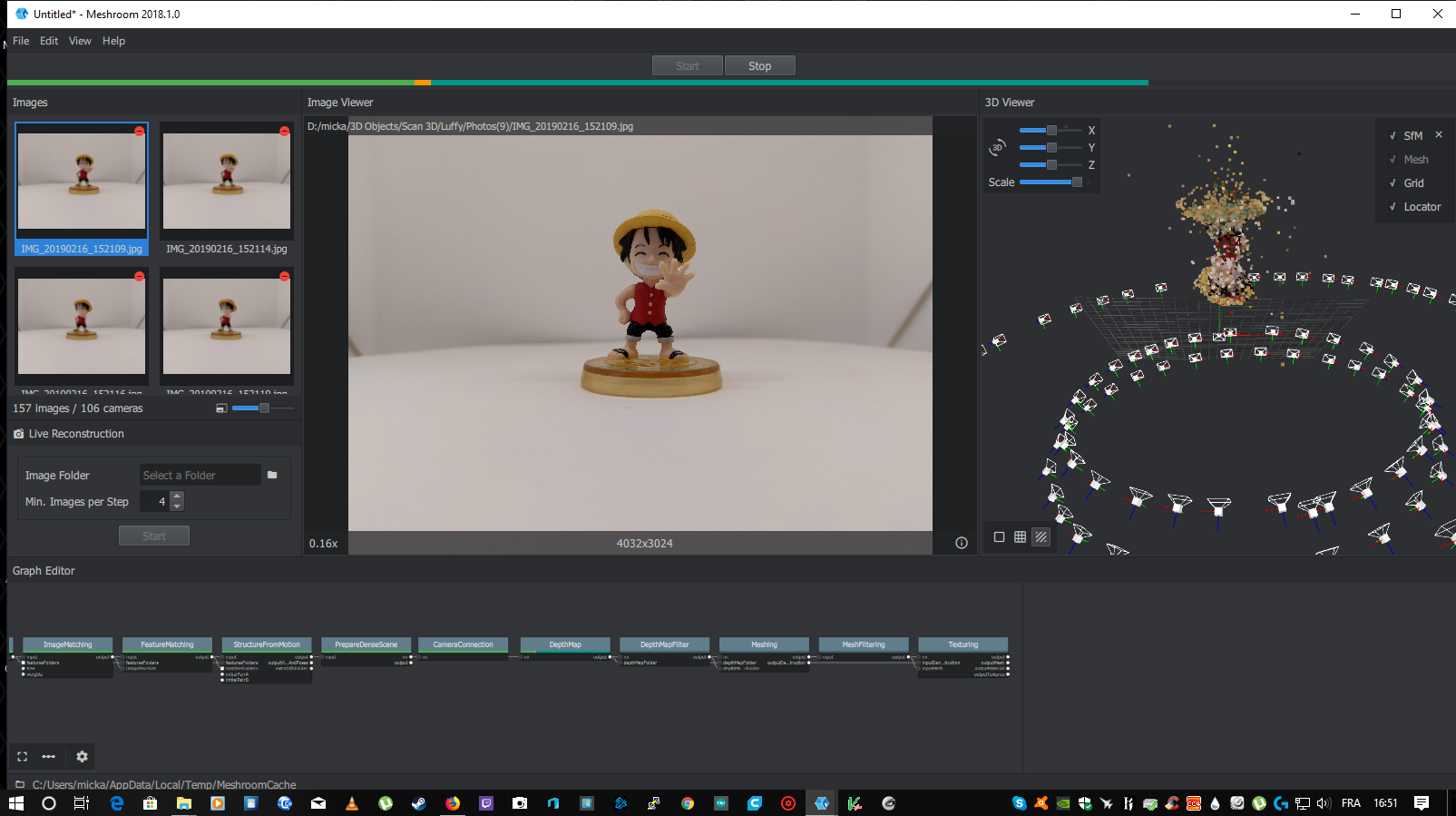
Task: Click the 157 images / 106 cameras label
Action: click(x=78, y=408)
